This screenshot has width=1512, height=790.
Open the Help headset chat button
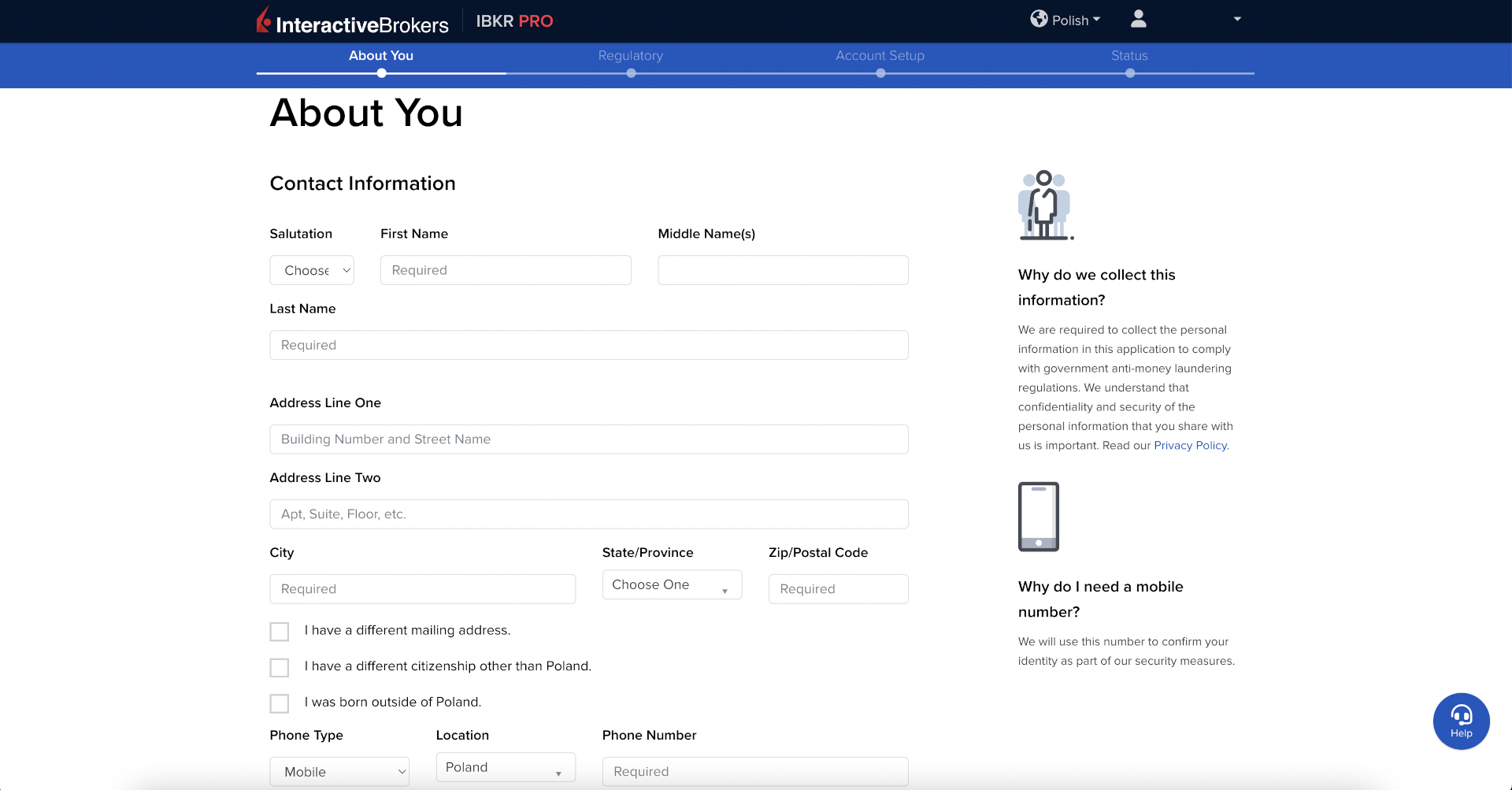pyautogui.click(x=1461, y=721)
